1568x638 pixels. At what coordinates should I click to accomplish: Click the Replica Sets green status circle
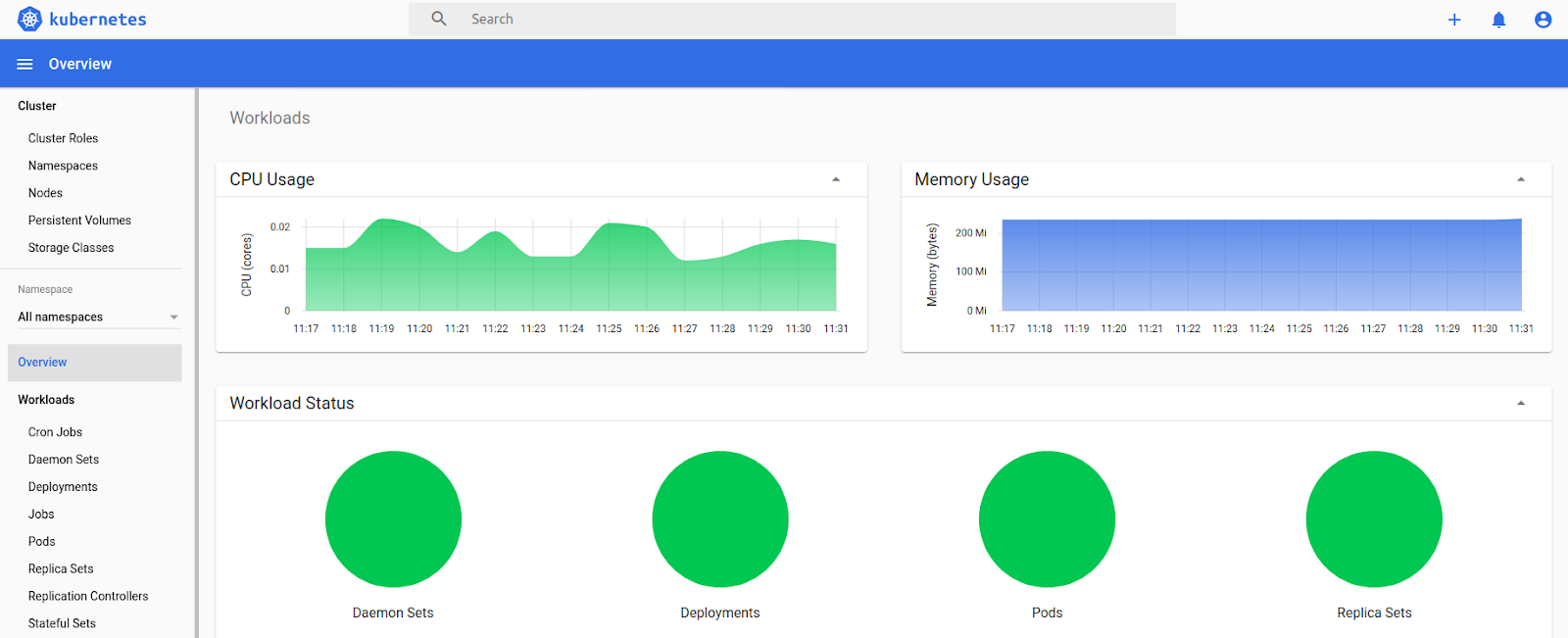click(1374, 519)
